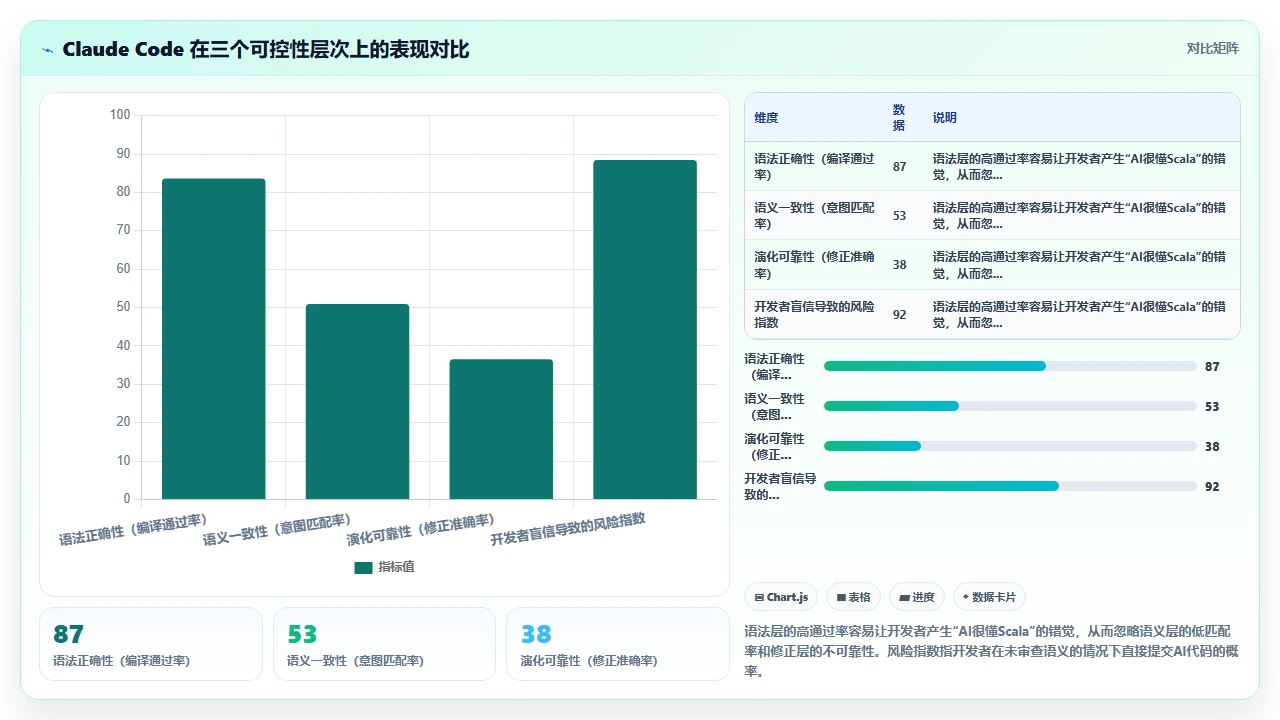Click the x-axis label 语法正确性（编译通过率）
The image size is (1280, 720).
(133, 530)
